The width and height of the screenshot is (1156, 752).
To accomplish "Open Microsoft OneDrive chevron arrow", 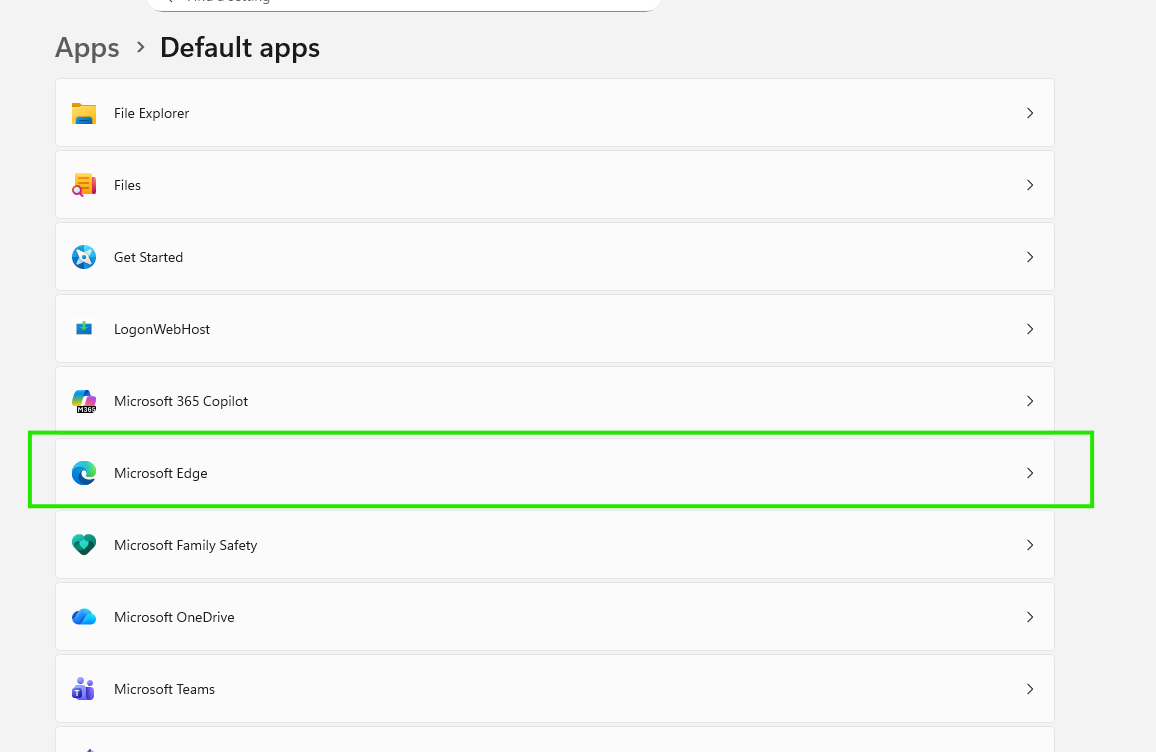I will (x=1030, y=617).
